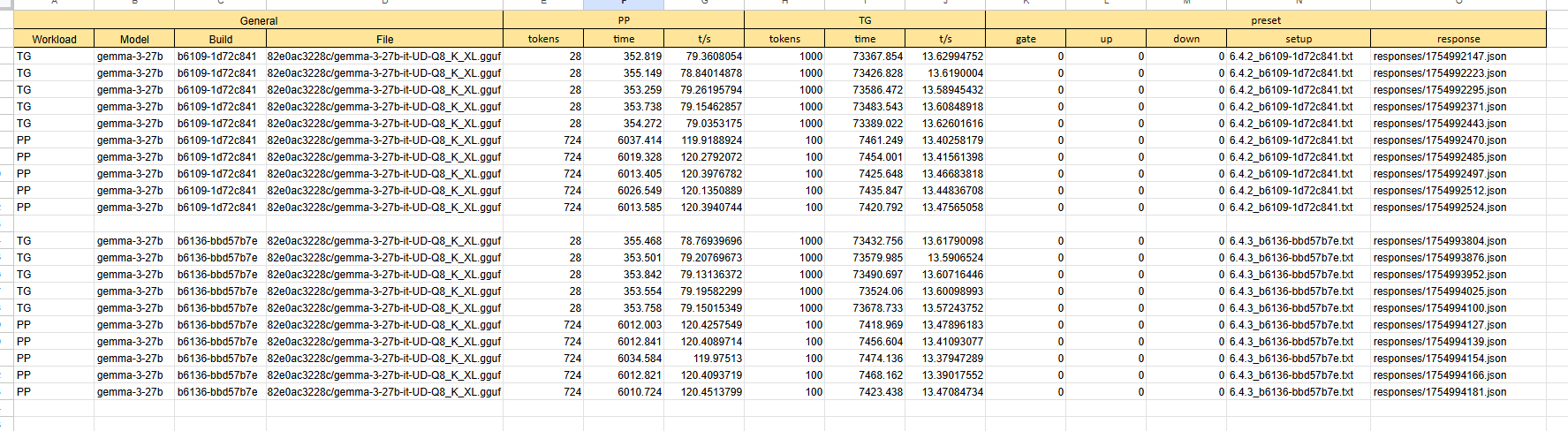Select the cell with value 353.259
The image size is (1568, 431).
(x=624, y=89)
